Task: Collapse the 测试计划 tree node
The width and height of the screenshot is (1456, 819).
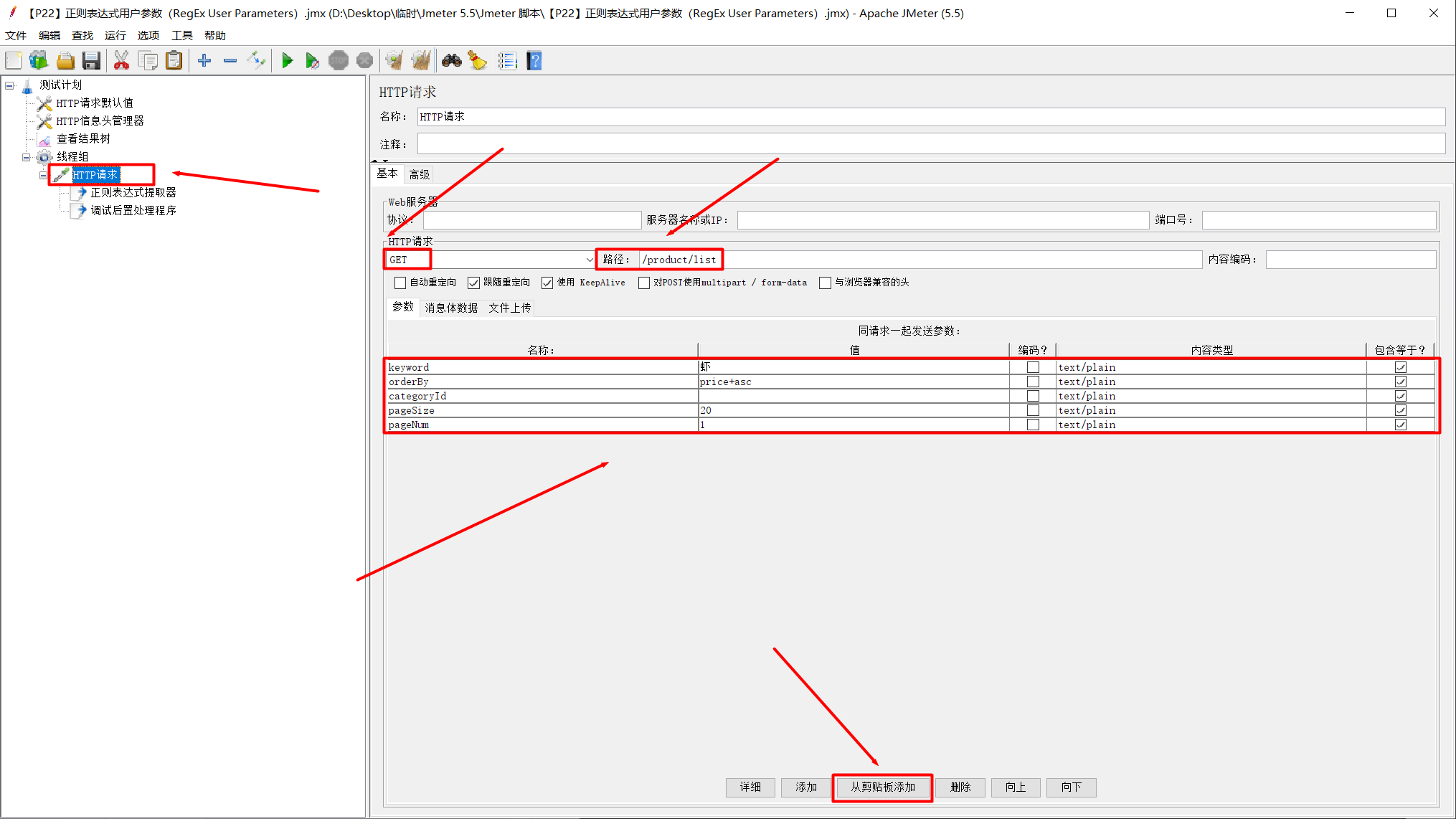Action: point(10,85)
